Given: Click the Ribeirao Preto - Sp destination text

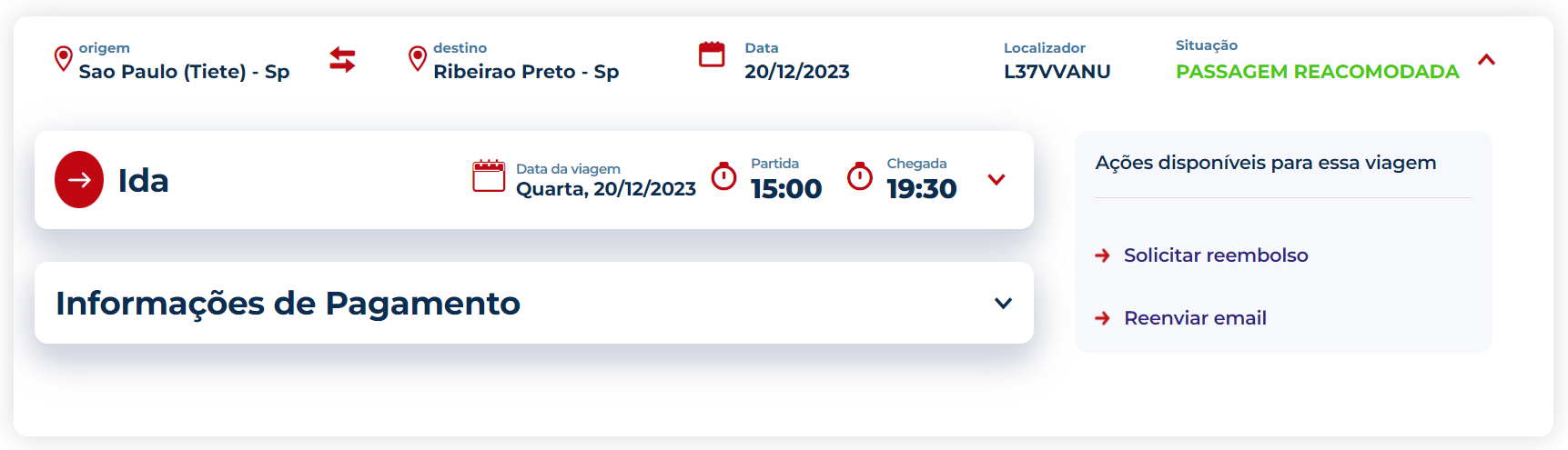Looking at the screenshot, I should click(x=526, y=72).
